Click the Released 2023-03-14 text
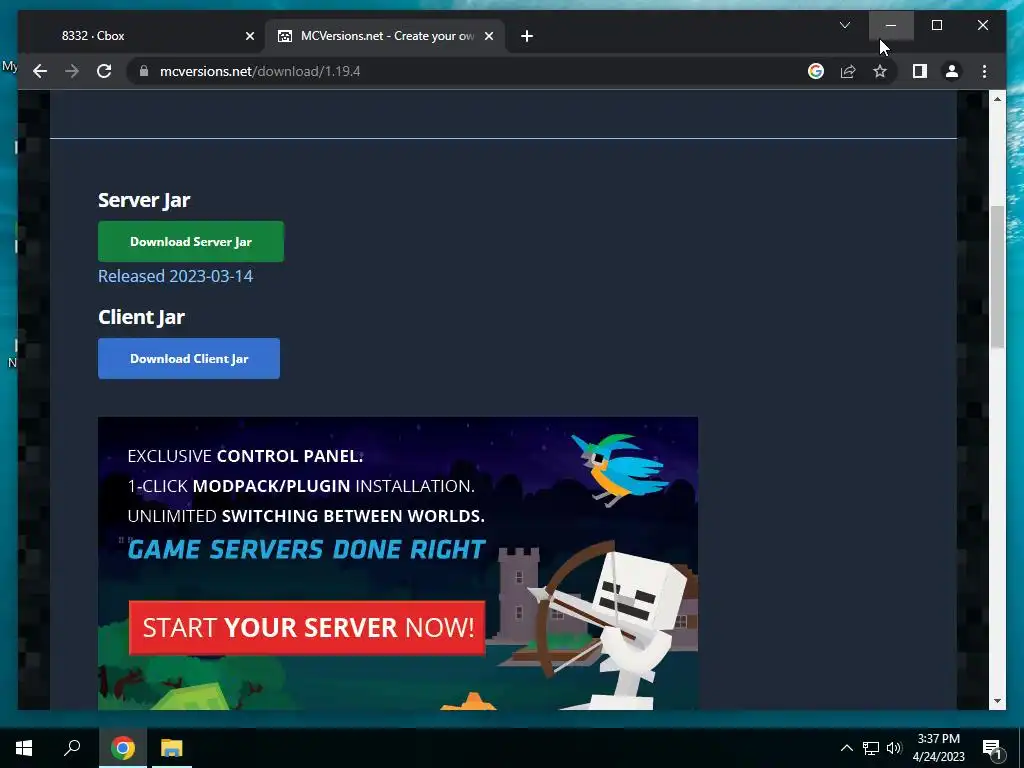The image size is (1024, 768). (175, 276)
